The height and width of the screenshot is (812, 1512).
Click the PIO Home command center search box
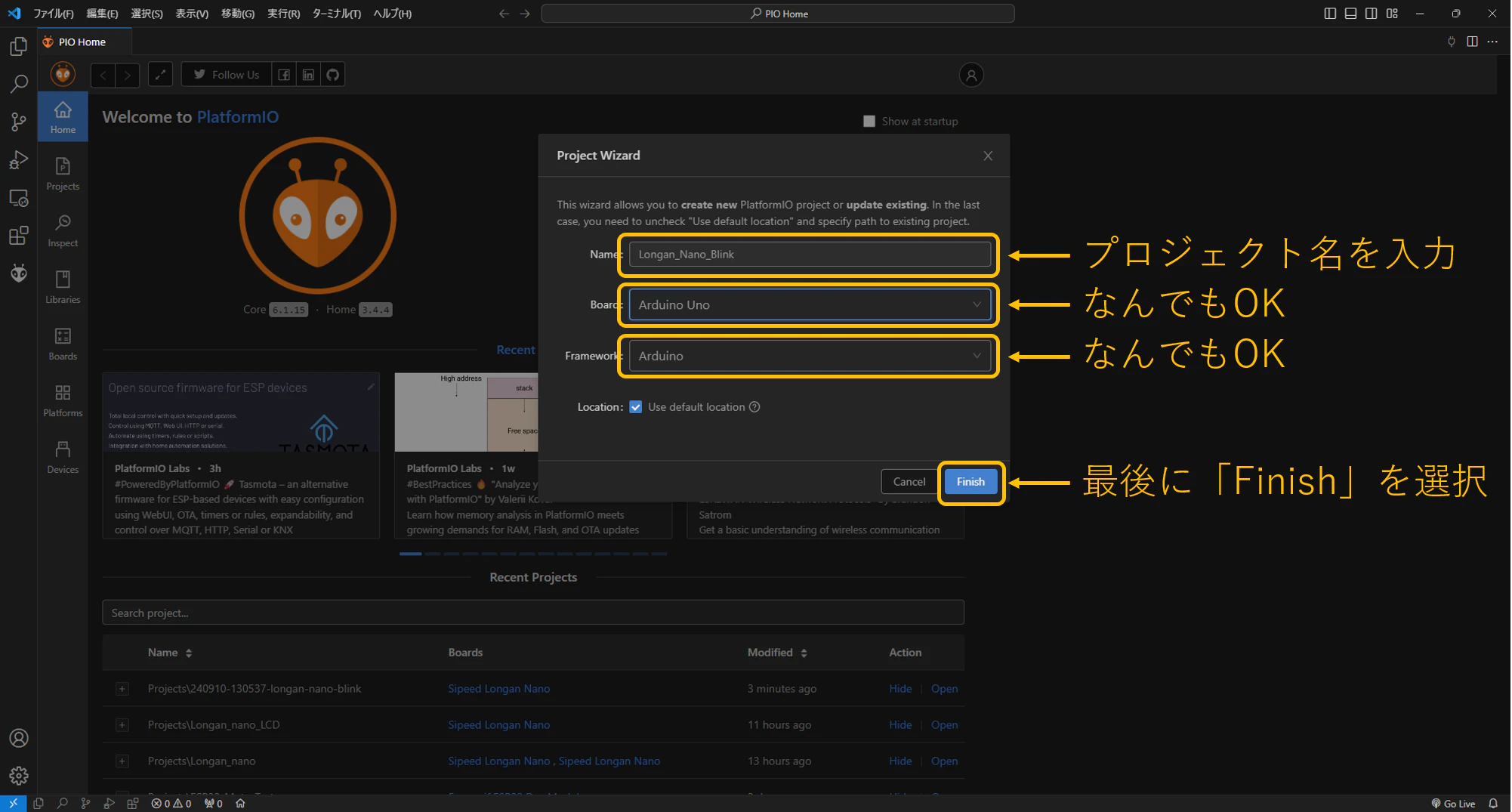coord(778,14)
